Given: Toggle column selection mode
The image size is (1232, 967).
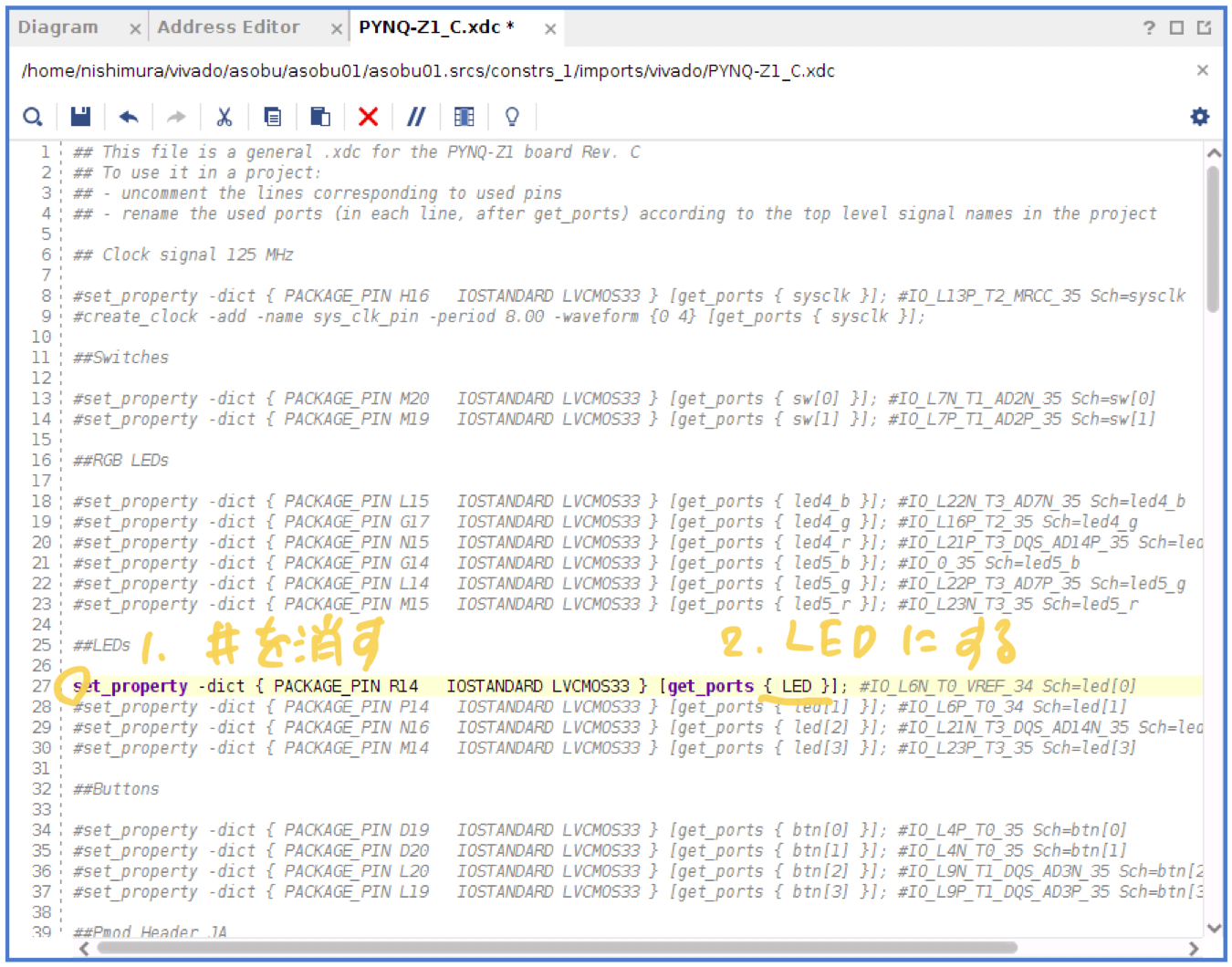Looking at the screenshot, I should click(464, 117).
